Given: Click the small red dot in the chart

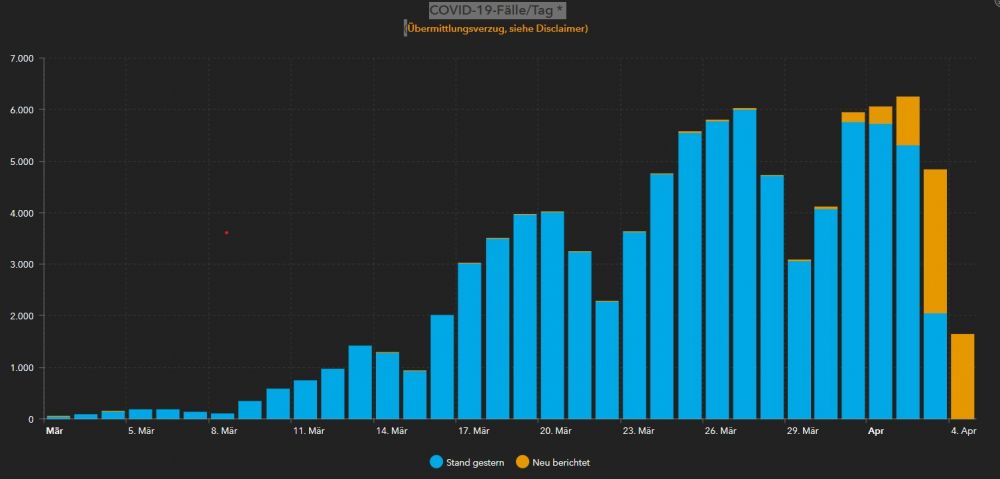Looking at the screenshot, I should [x=226, y=232].
